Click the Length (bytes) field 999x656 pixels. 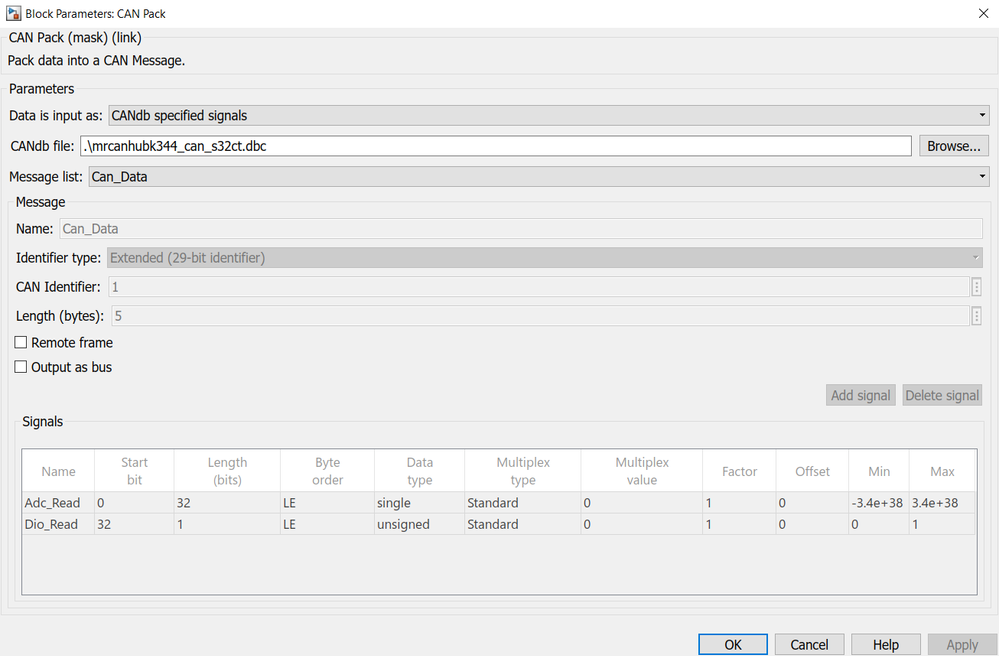(x=541, y=316)
